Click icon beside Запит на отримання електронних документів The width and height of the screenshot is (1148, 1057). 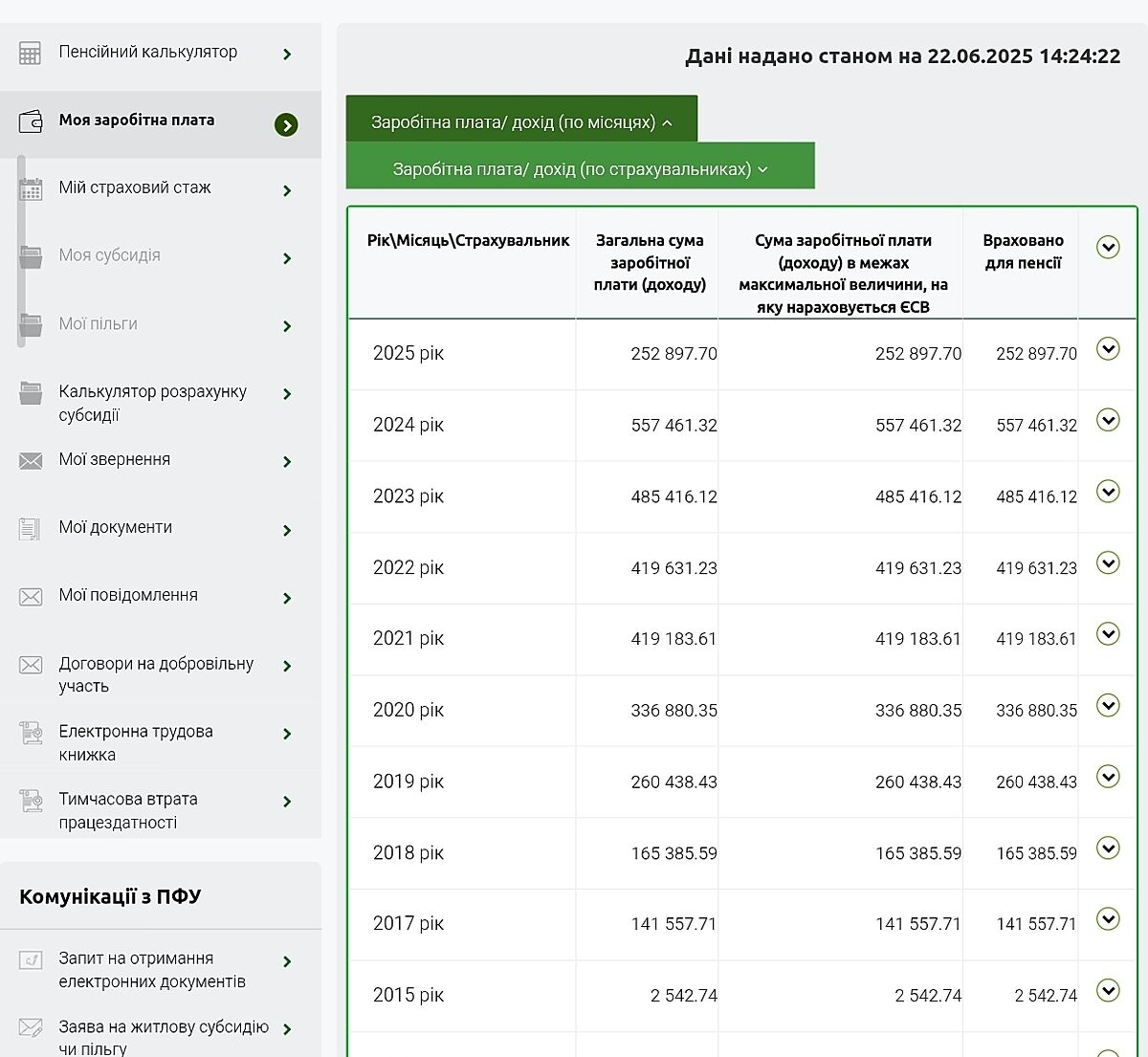[x=31, y=960]
